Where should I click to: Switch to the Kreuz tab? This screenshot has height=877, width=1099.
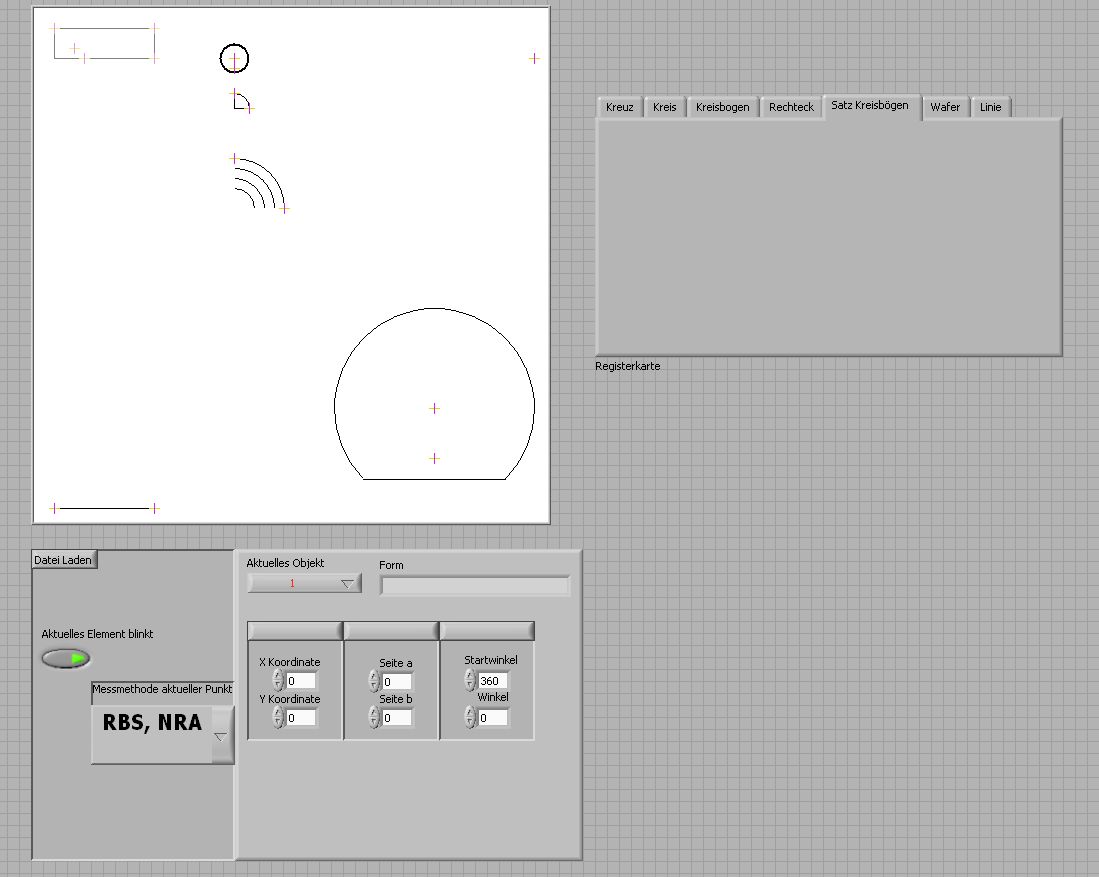[620, 107]
